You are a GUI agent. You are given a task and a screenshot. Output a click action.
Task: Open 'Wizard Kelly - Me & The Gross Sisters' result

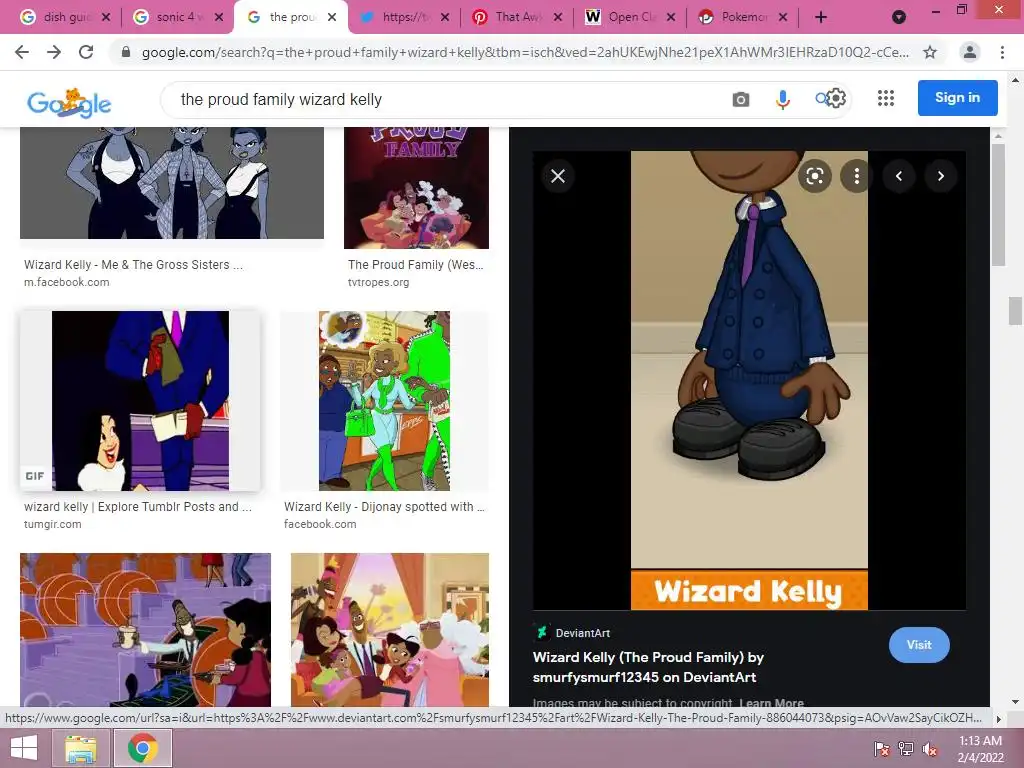[x=133, y=264]
